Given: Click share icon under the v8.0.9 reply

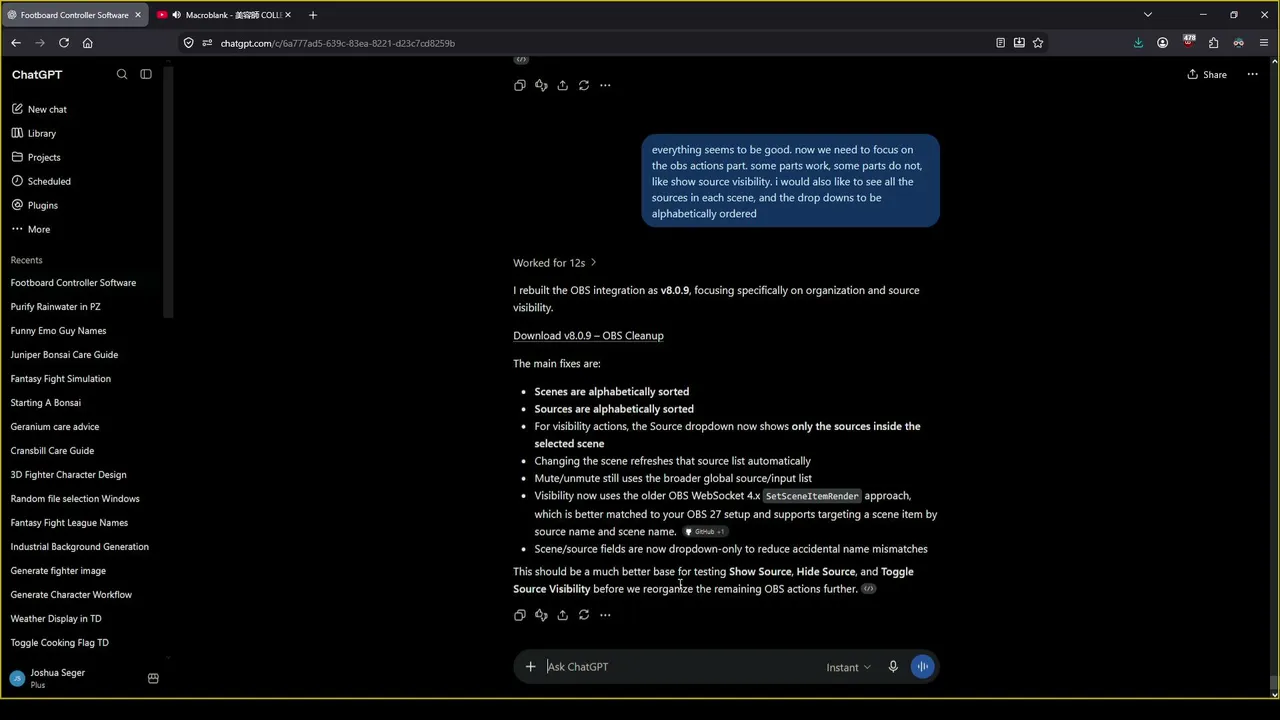Looking at the screenshot, I should (562, 615).
